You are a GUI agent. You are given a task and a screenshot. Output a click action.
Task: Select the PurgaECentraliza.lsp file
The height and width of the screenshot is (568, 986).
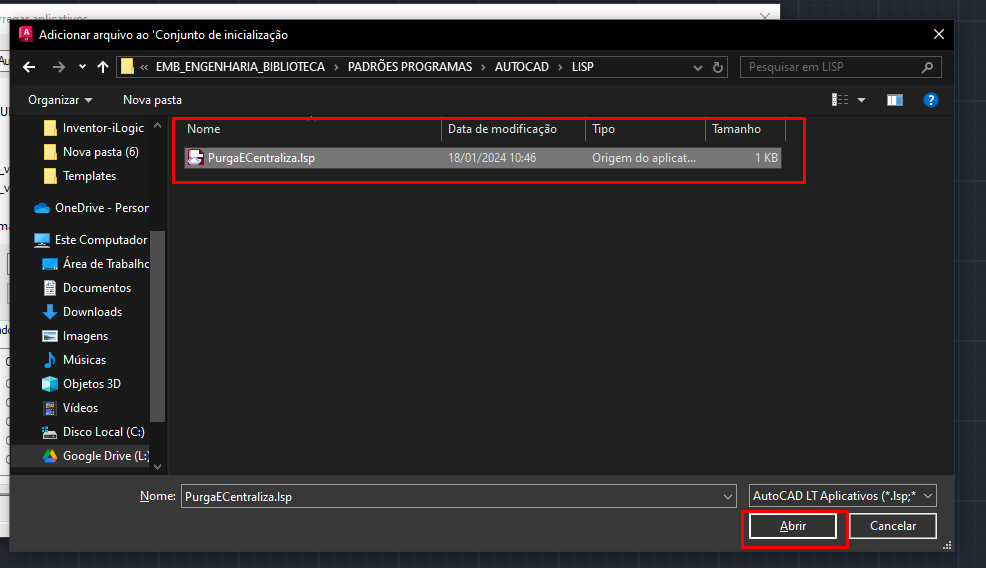[x=261, y=158]
